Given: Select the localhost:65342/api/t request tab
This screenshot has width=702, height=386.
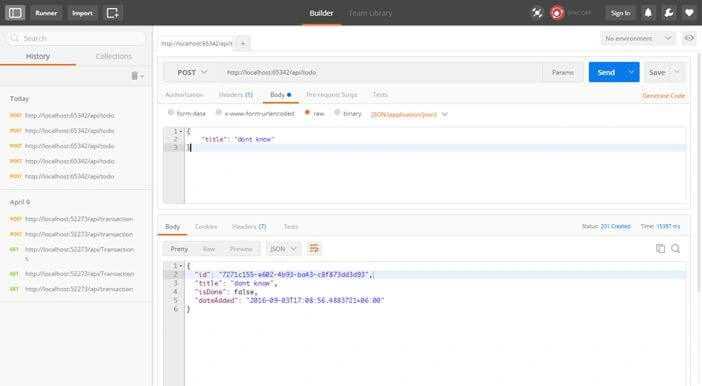Looking at the screenshot, I should (197, 43).
